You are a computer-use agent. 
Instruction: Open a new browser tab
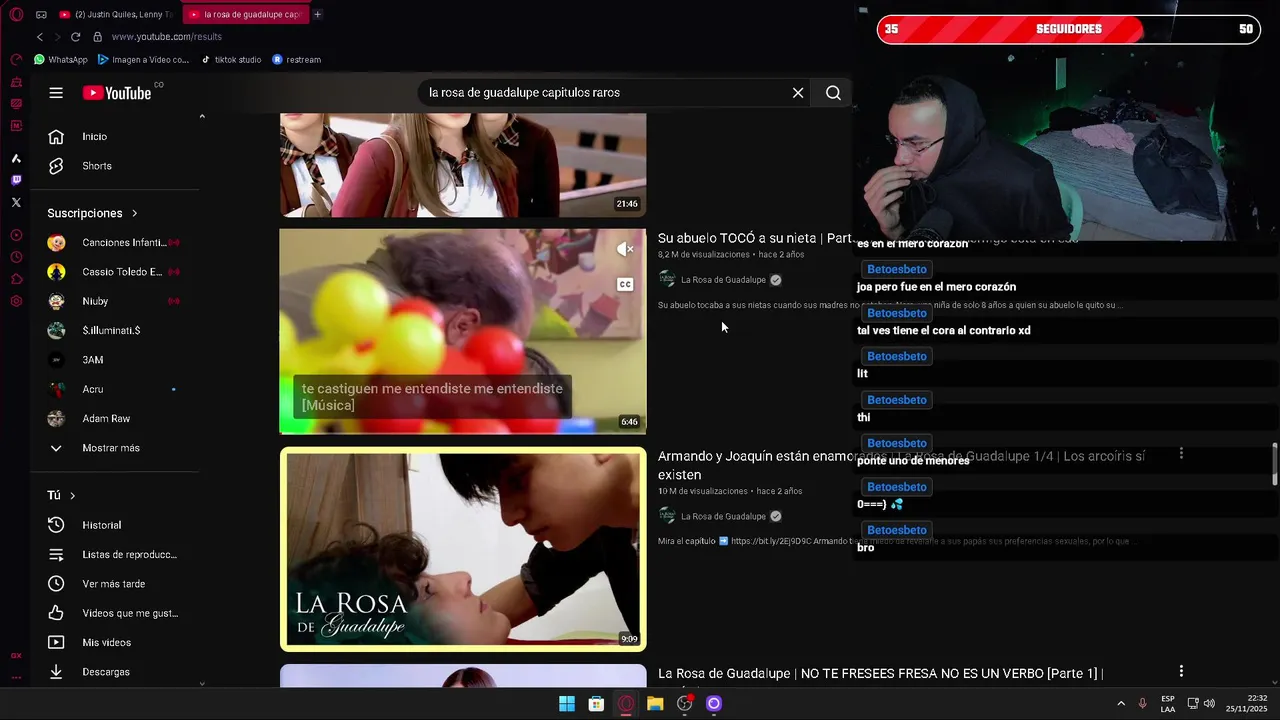tap(318, 15)
